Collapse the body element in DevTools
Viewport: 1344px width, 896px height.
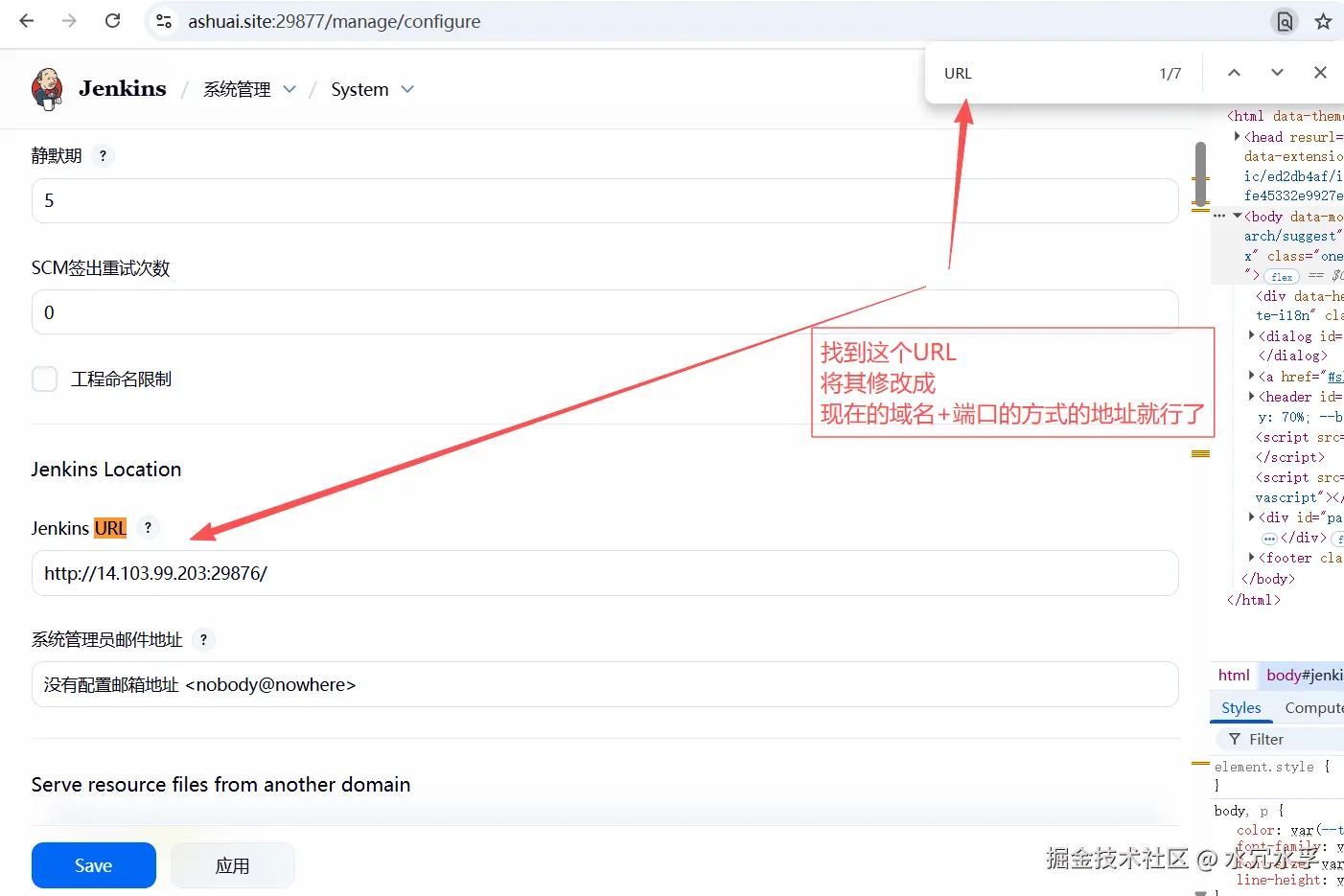[1237, 217]
